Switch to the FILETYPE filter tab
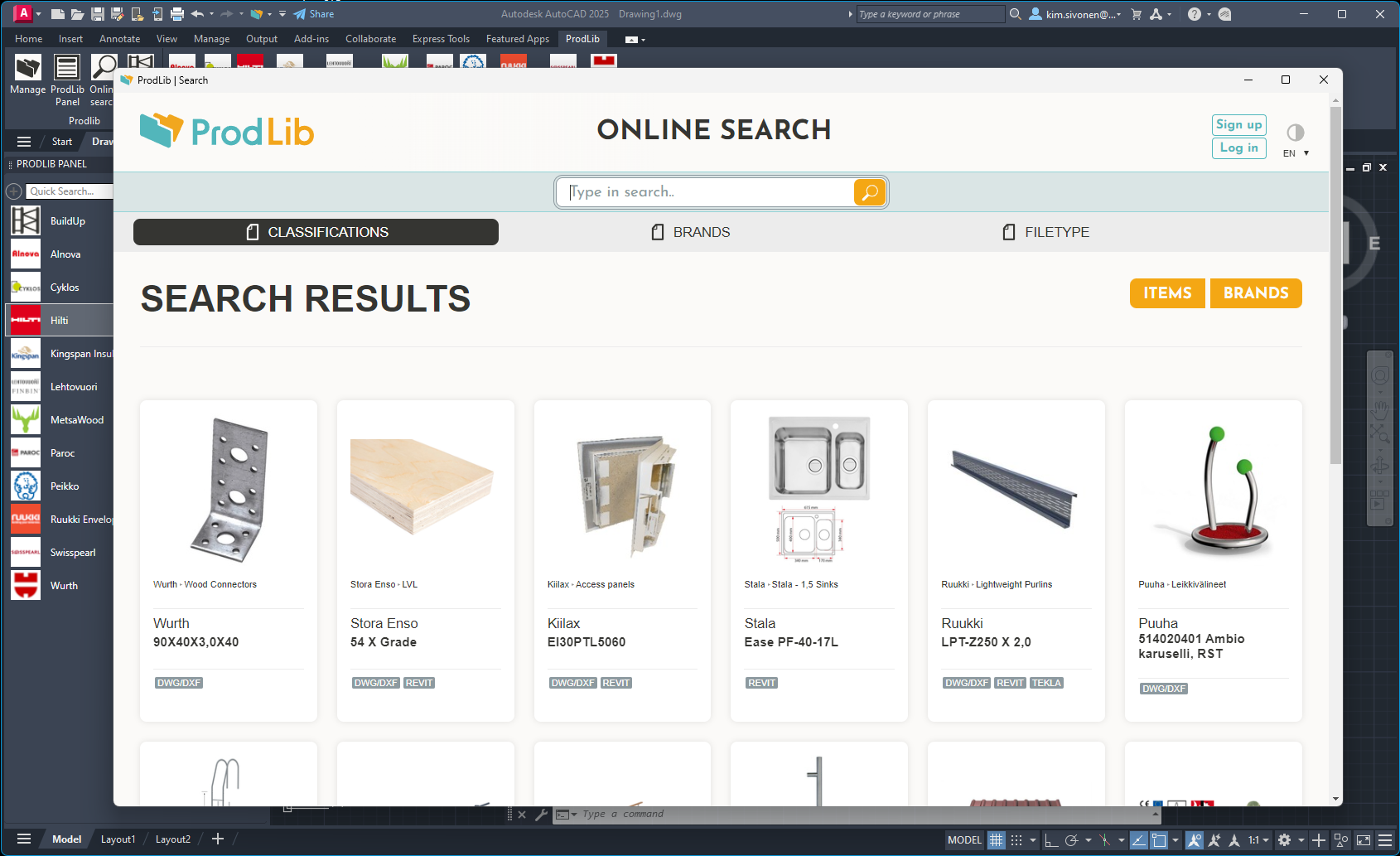 coord(1046,232)
